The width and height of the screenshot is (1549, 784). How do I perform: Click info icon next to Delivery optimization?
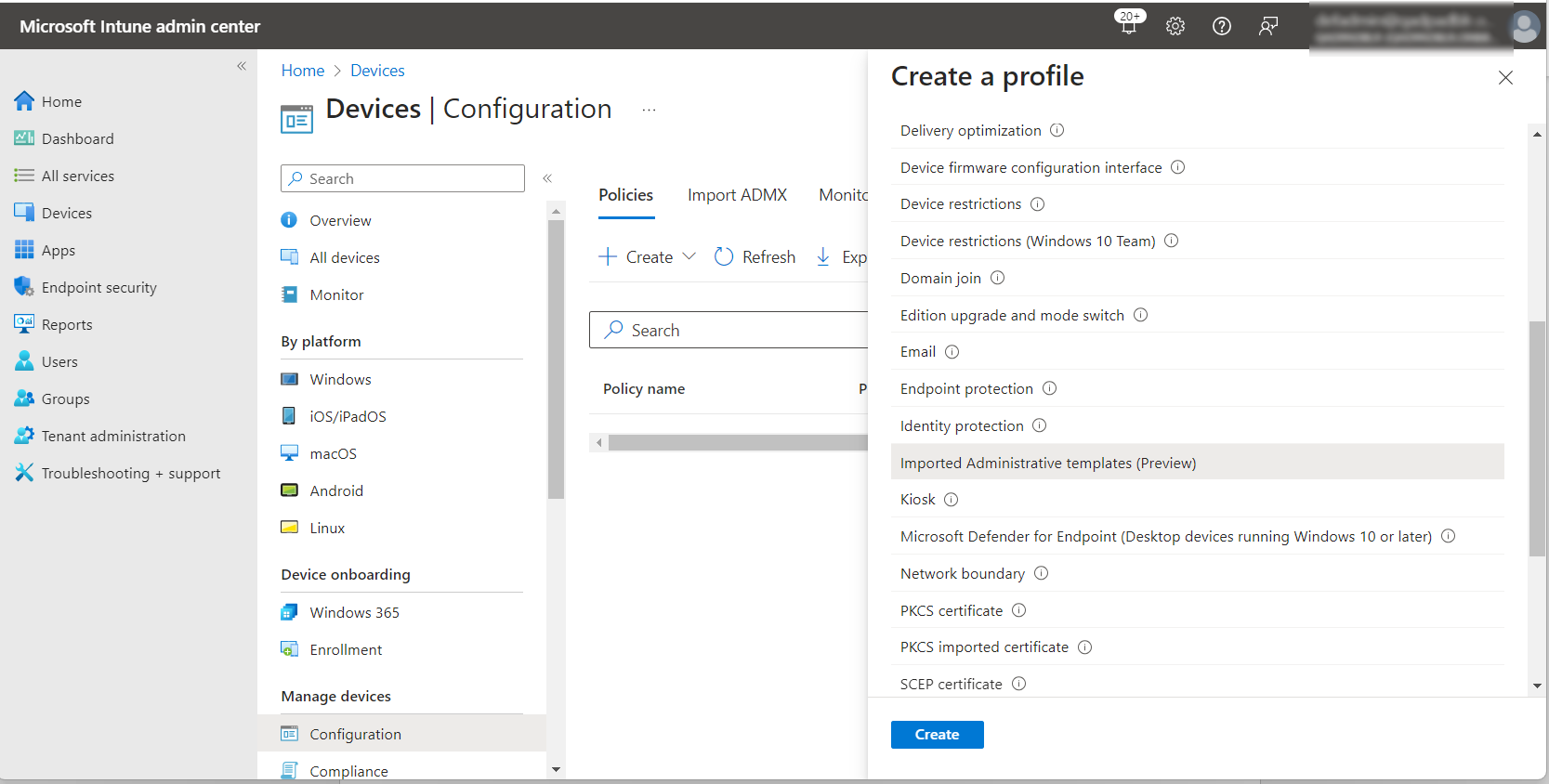tap(1057, 130)
